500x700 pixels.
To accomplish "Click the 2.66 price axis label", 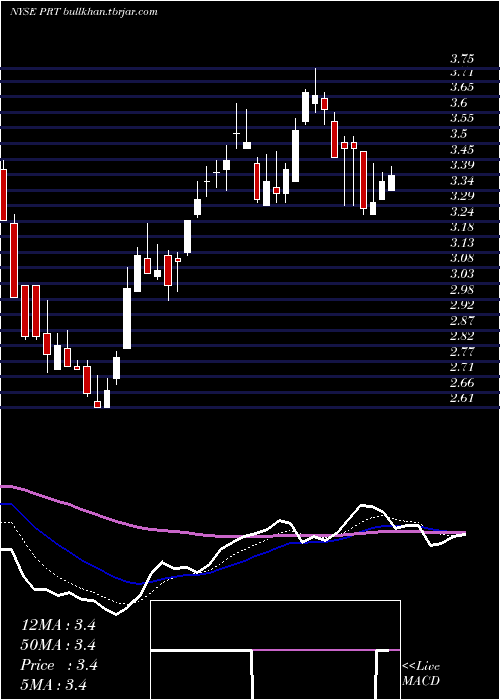I will pos(462,383).
